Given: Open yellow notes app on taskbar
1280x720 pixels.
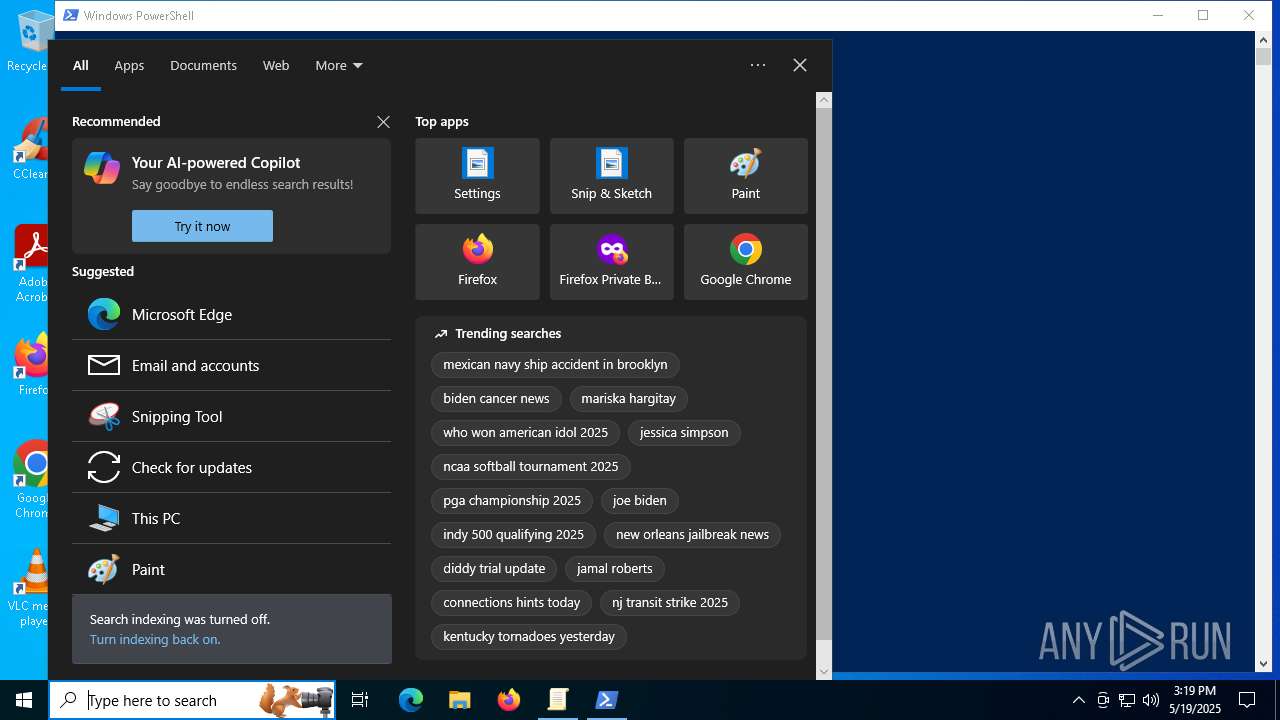Looking at the screenshot, I should click(x=558, y=700).
